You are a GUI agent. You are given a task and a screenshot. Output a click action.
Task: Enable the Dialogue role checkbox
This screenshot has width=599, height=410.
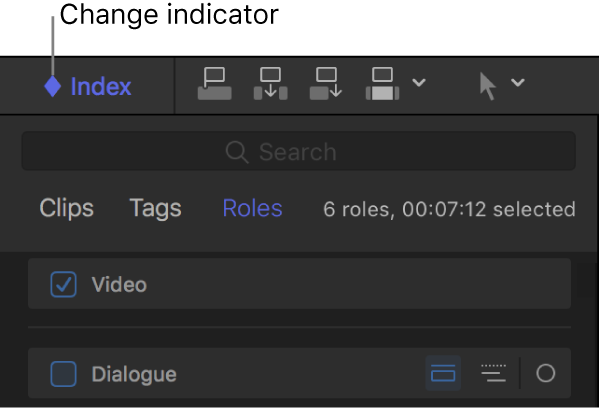63,374
